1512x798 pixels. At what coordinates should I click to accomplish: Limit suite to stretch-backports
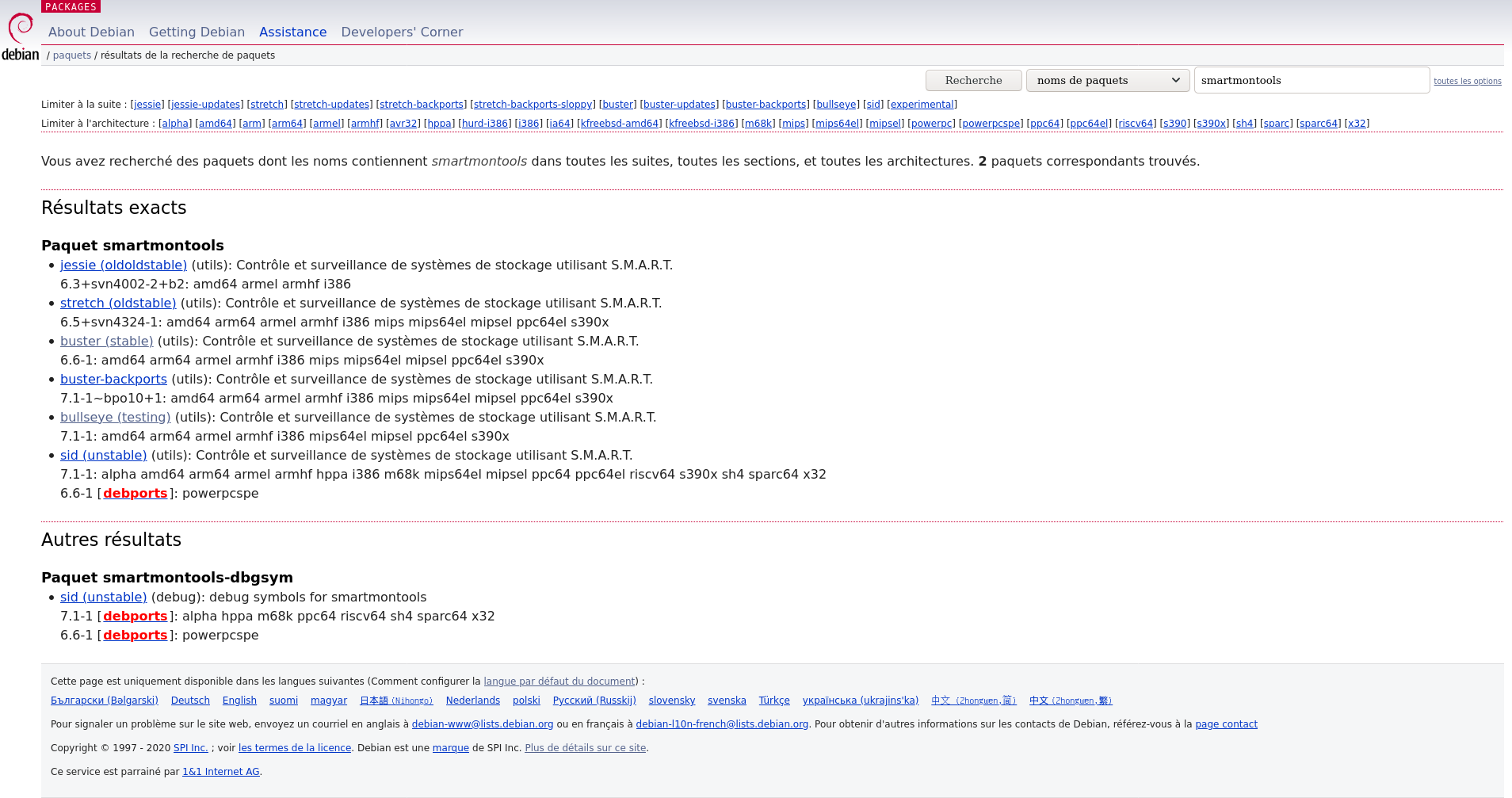pyautogui.click(x=421, y=105)
